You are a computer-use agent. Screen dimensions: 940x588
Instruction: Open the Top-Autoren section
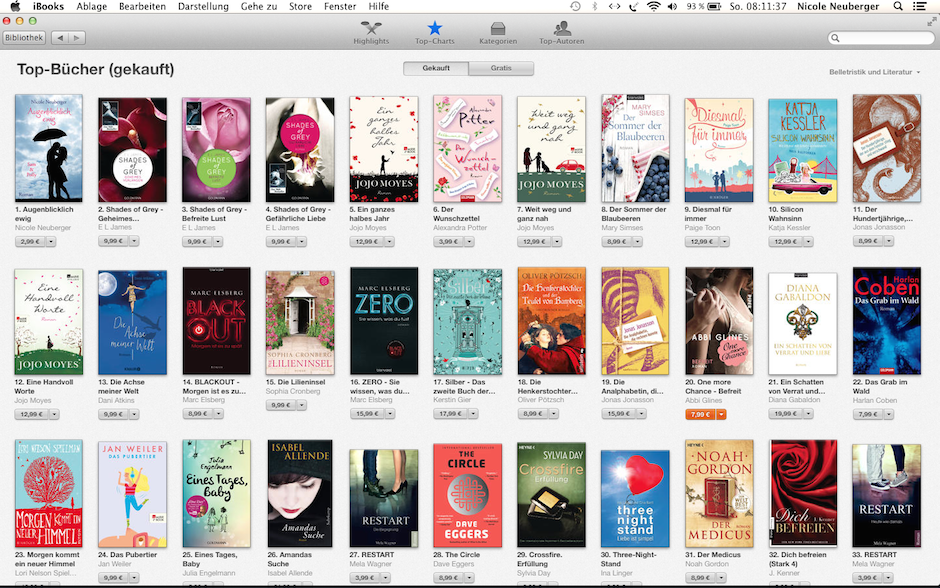click(562, 32)
